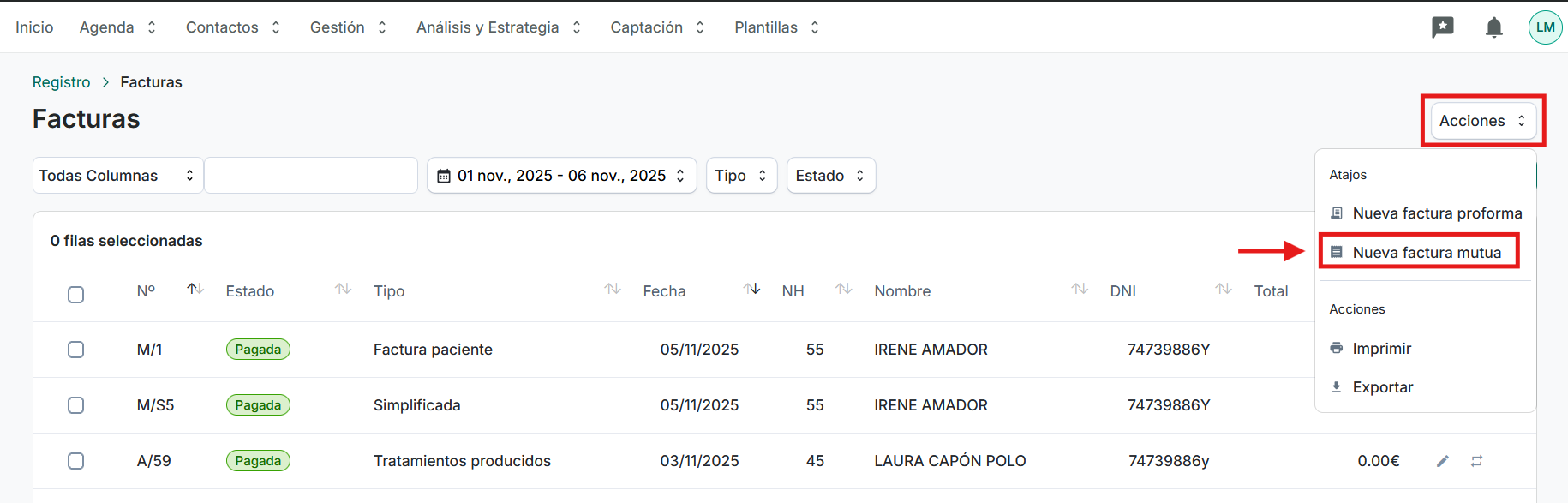Open the notifications bell
This screenshot has width=1568, height=503.
coord(1493,27)
